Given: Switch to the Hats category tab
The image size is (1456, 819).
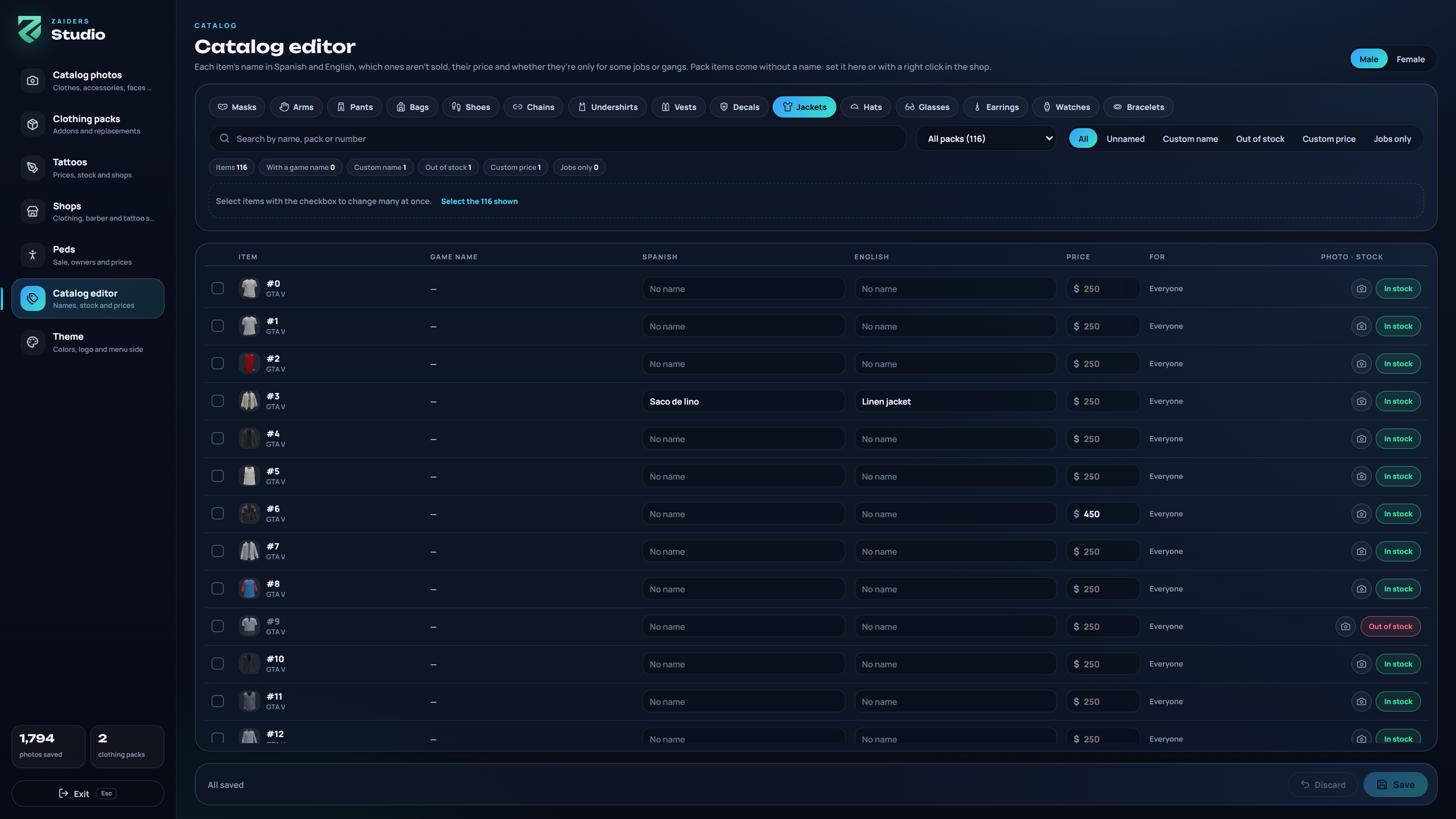Looking at the screenshot, I should (866, 107).
